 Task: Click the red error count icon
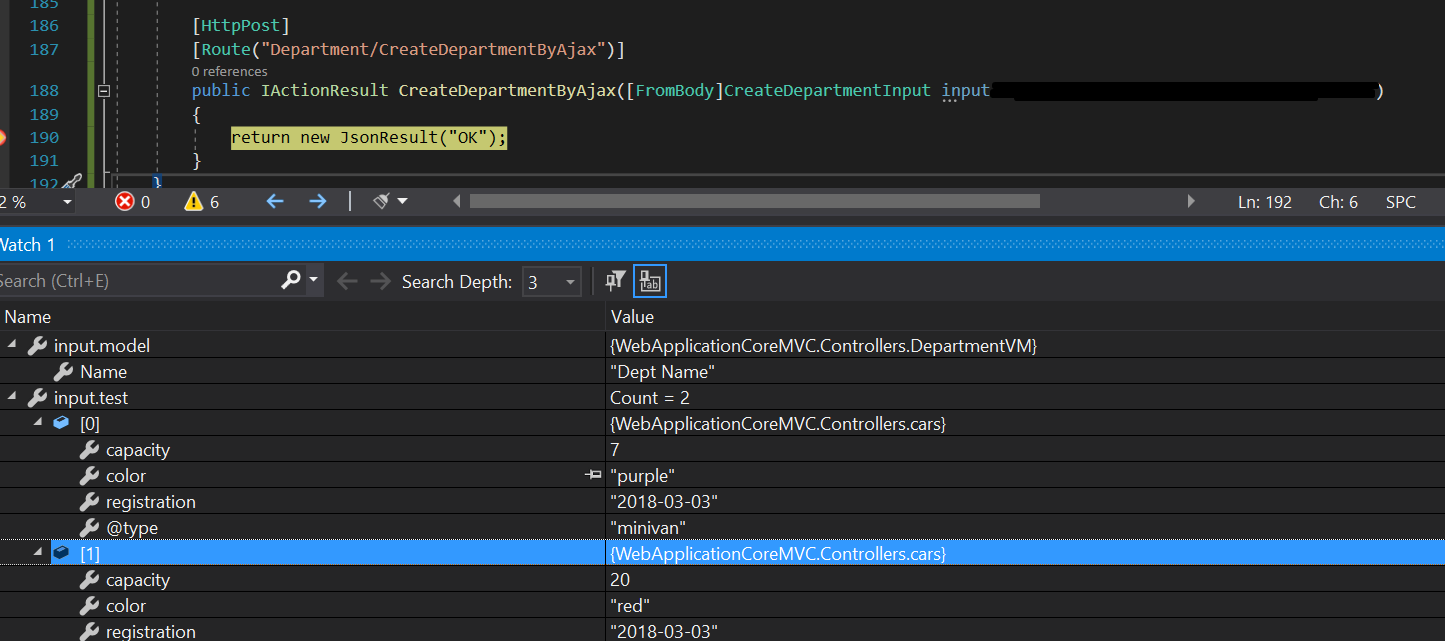coord(125,202)
